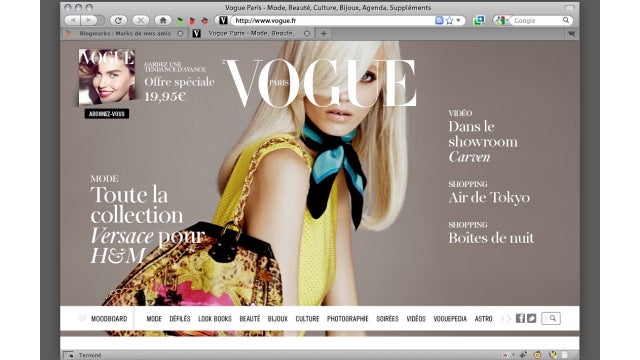Click the Vogue magazine cover thumbnail

click(x=107, y=77)
